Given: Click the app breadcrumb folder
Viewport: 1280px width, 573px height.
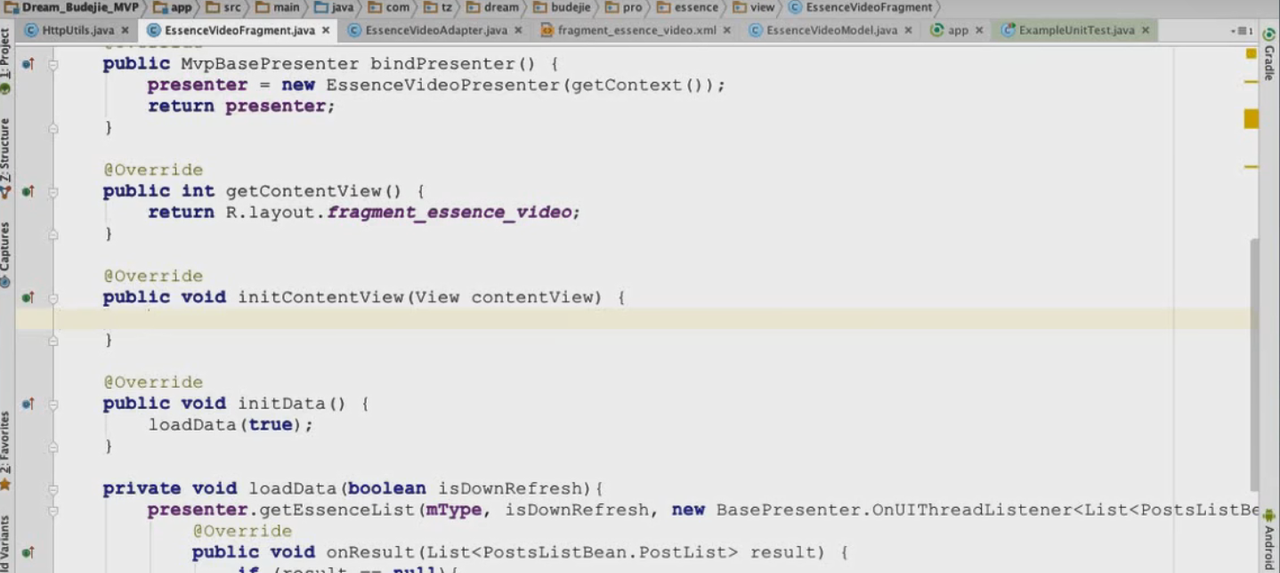Looking at the screenshot, I should [174, 7].
